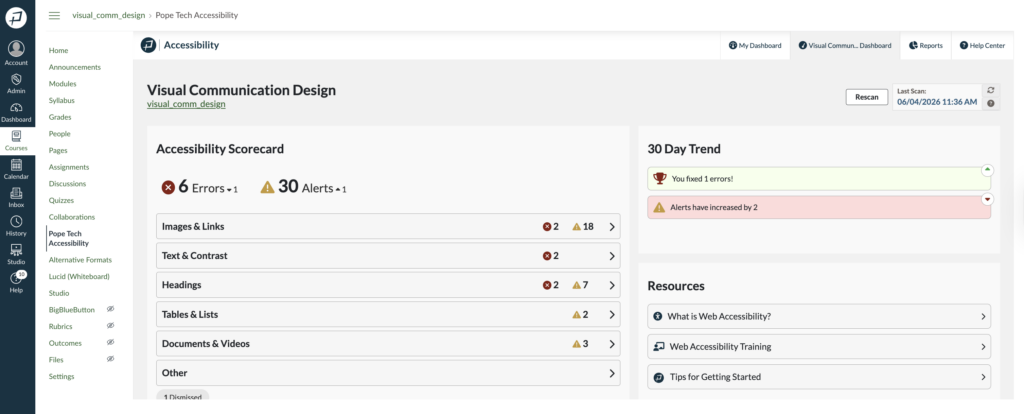The width and height of the screenshot is (1024, 414).
Task: Toggle Rubrics hidden eye icon
Action: [111, 326]
